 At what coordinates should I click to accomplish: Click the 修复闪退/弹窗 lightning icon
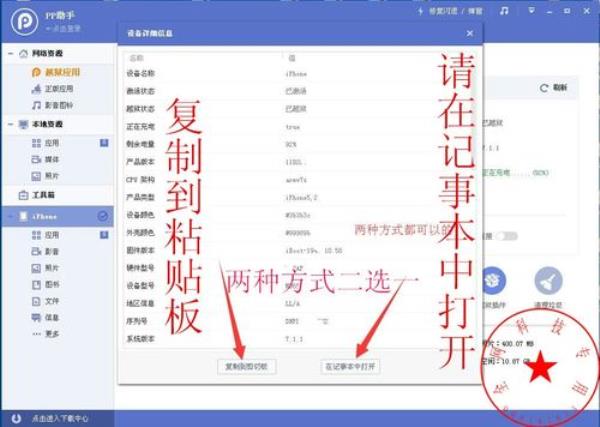[421, 11]
